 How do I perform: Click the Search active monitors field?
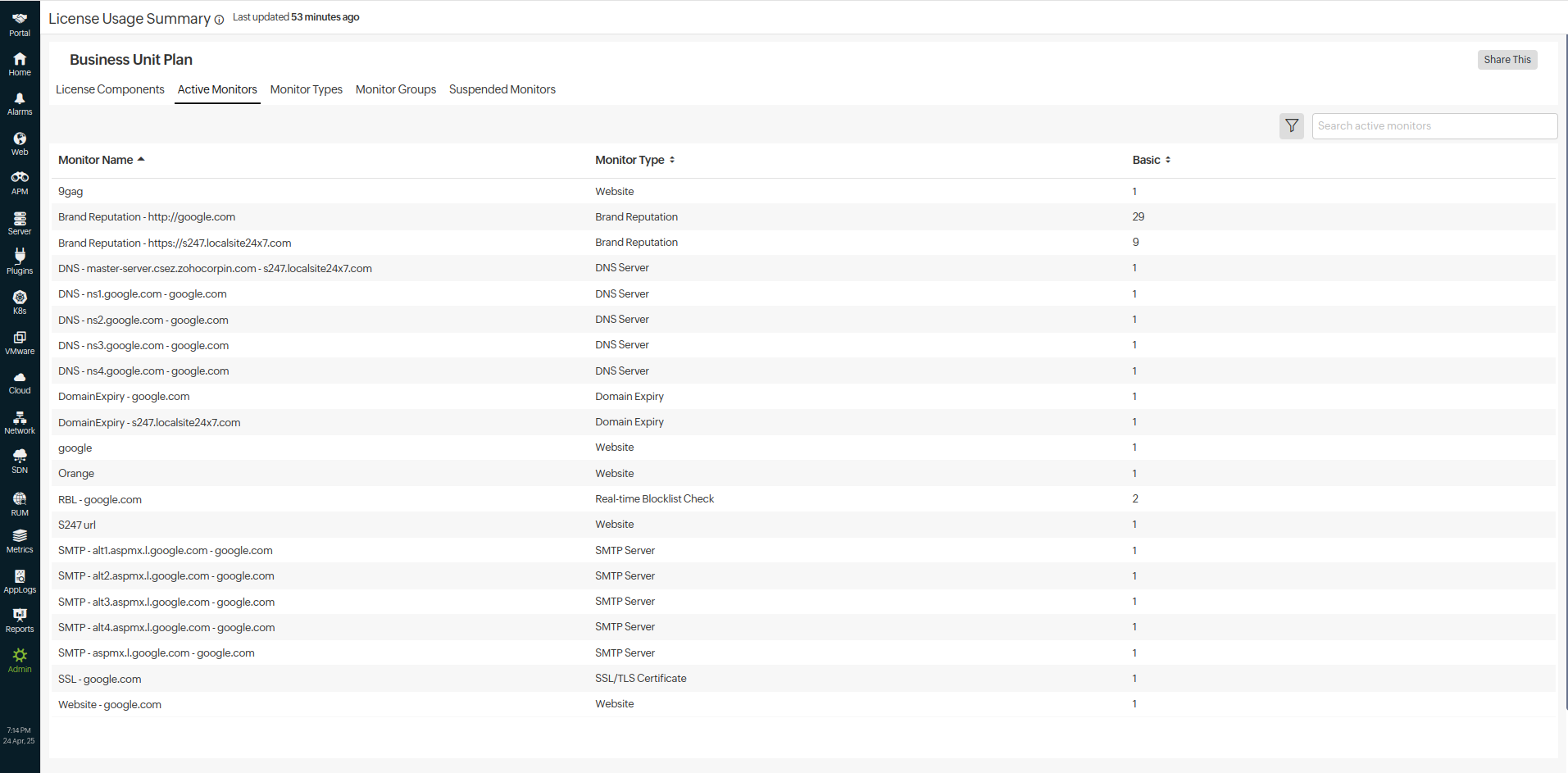pyautogui.click(x=1434, y=126)
